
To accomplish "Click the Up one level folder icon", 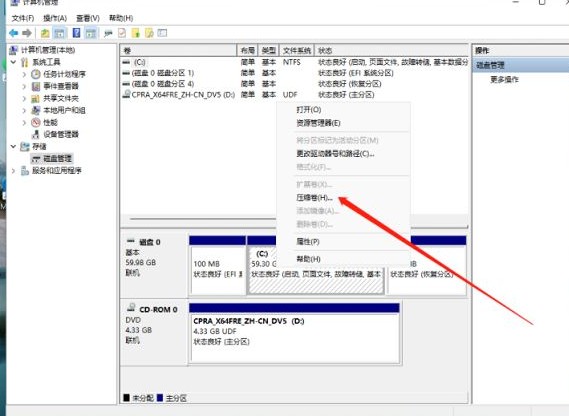I will pyautogui.click(x=45, y=33).
